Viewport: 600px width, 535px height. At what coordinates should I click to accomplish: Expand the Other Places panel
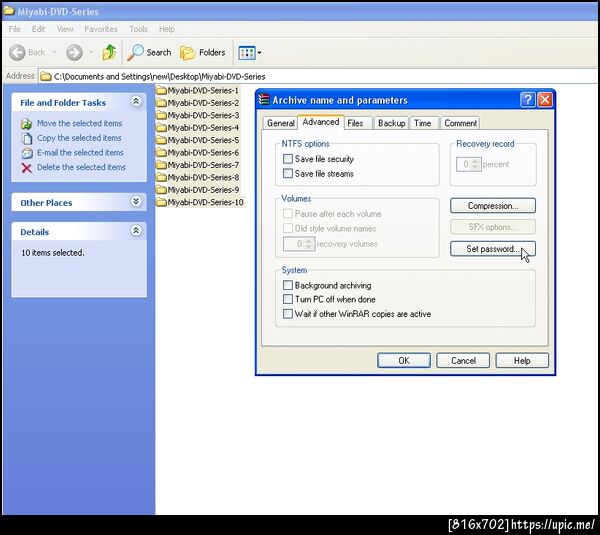tap(136, 201)
